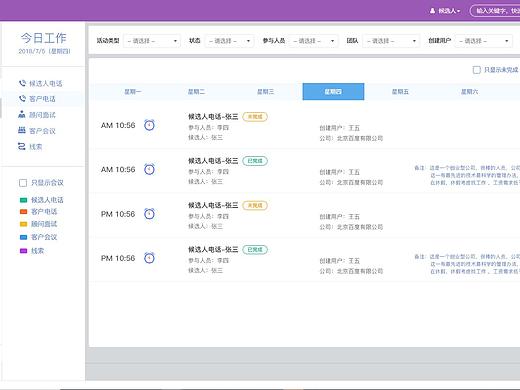
Task: Click alarm clock icon of first AM 10:56 row
Action: tap(149, 125)
